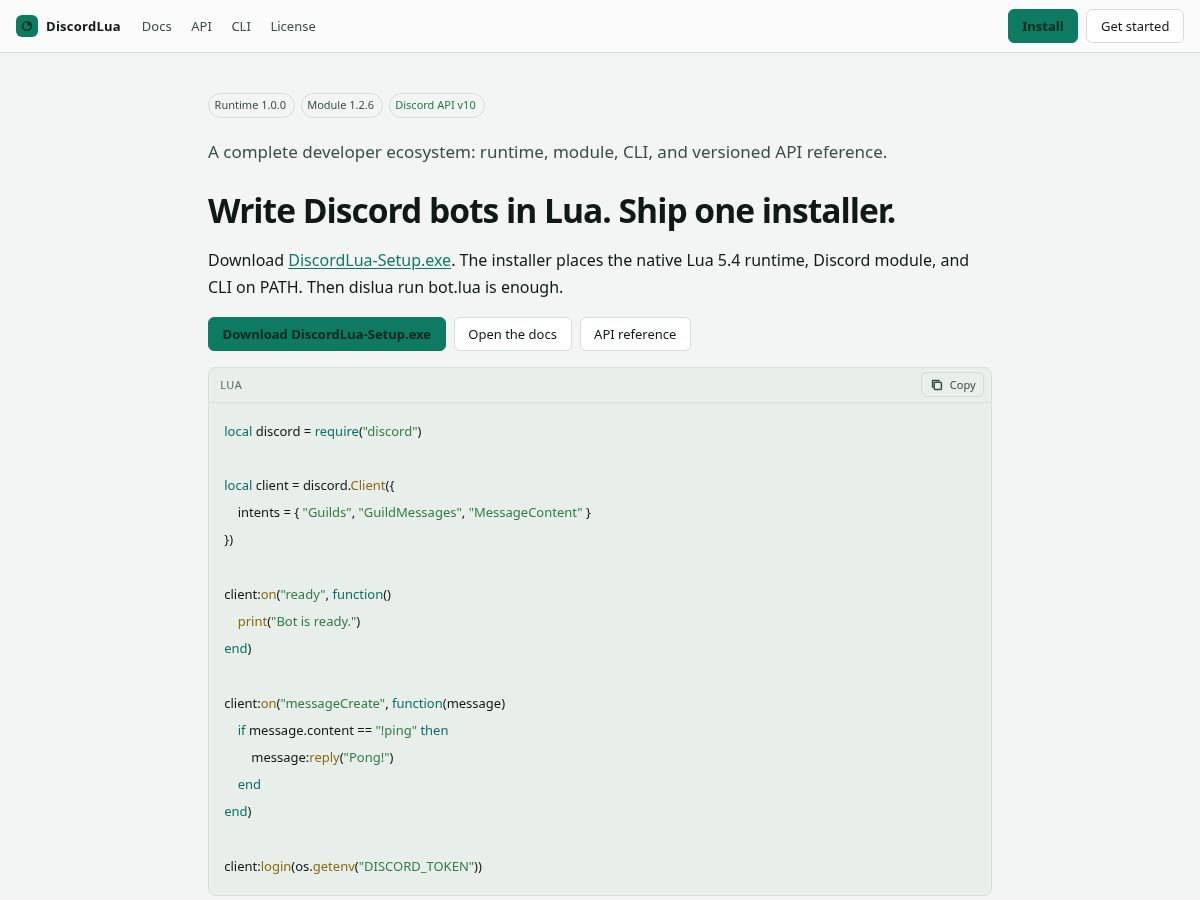Click the Runtime 1.0.0 badge
The image size is (1200, 900).
(250, 105)
